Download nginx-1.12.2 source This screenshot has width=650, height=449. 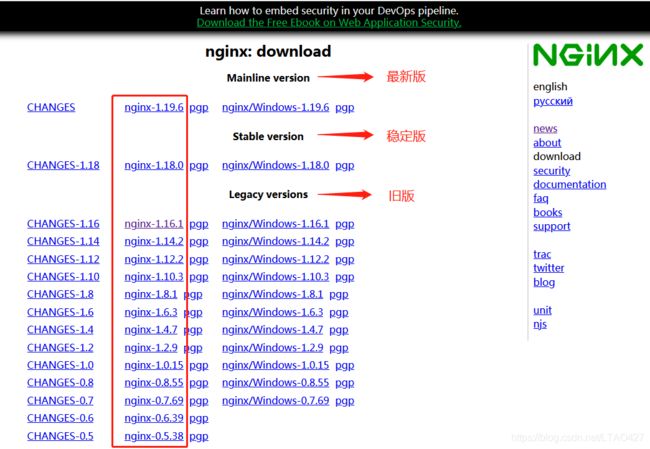[x=154, y=259]
